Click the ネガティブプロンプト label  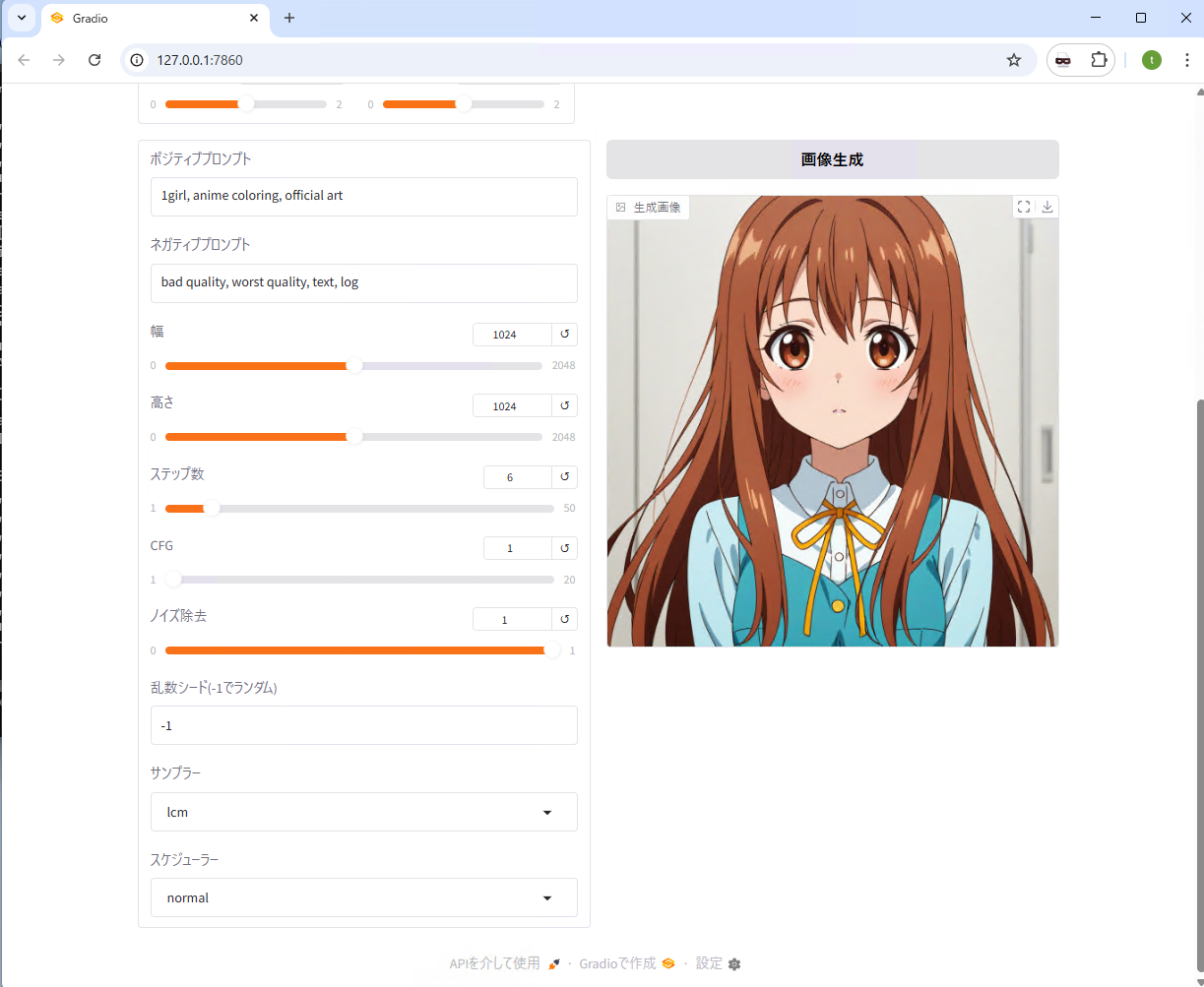[201, 245]
